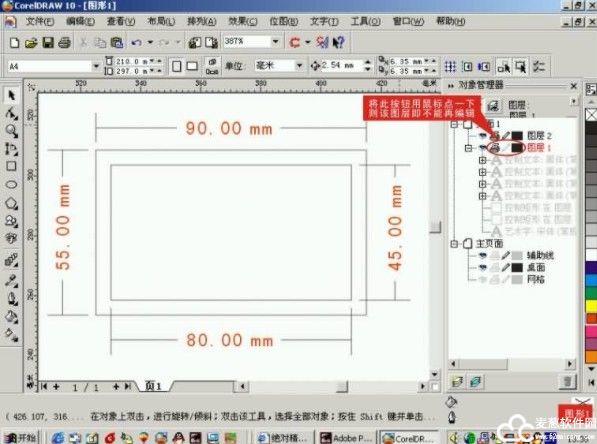
Task: Select the Zoom magnifier tool
Action: coord(11,131)
